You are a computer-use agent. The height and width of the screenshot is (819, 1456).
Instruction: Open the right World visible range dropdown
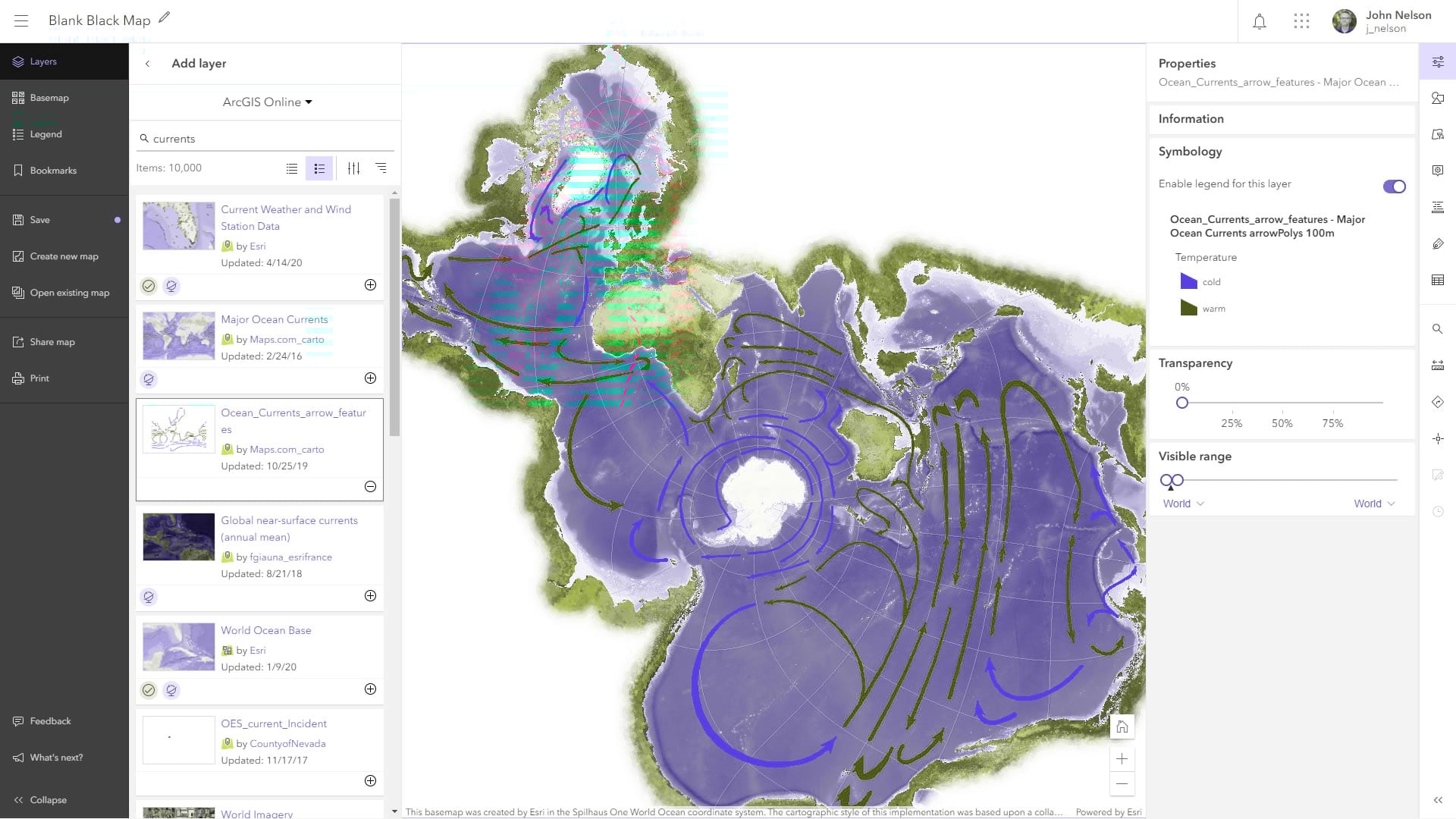pyautogui.click(x=1375, y=504)
